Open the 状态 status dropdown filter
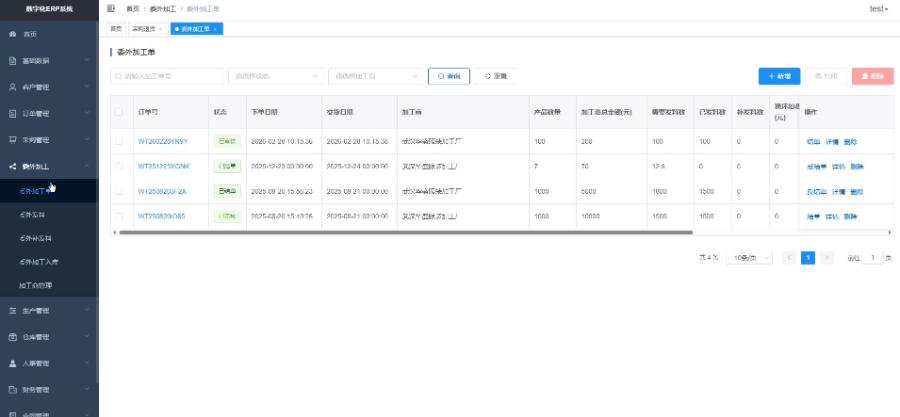The height and width of the screenshot is (417, 900). point(276,76)
